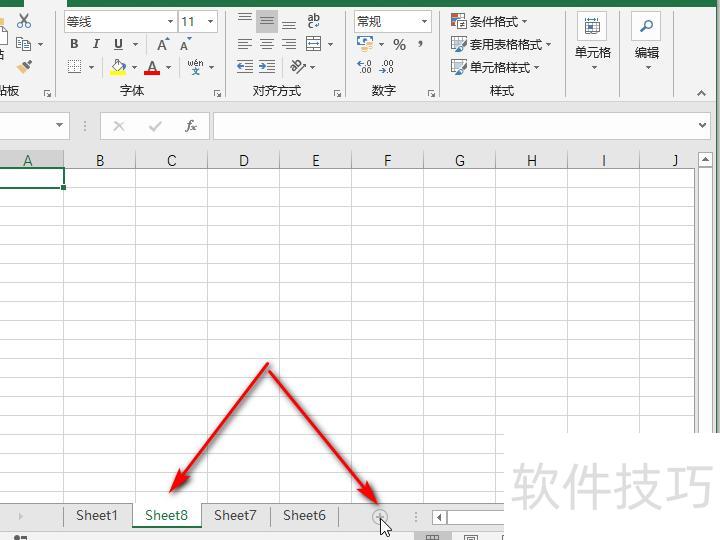The image size is (720, 540).
Task: Open font color dropdown arrow
Action: (x=169, y=68)
